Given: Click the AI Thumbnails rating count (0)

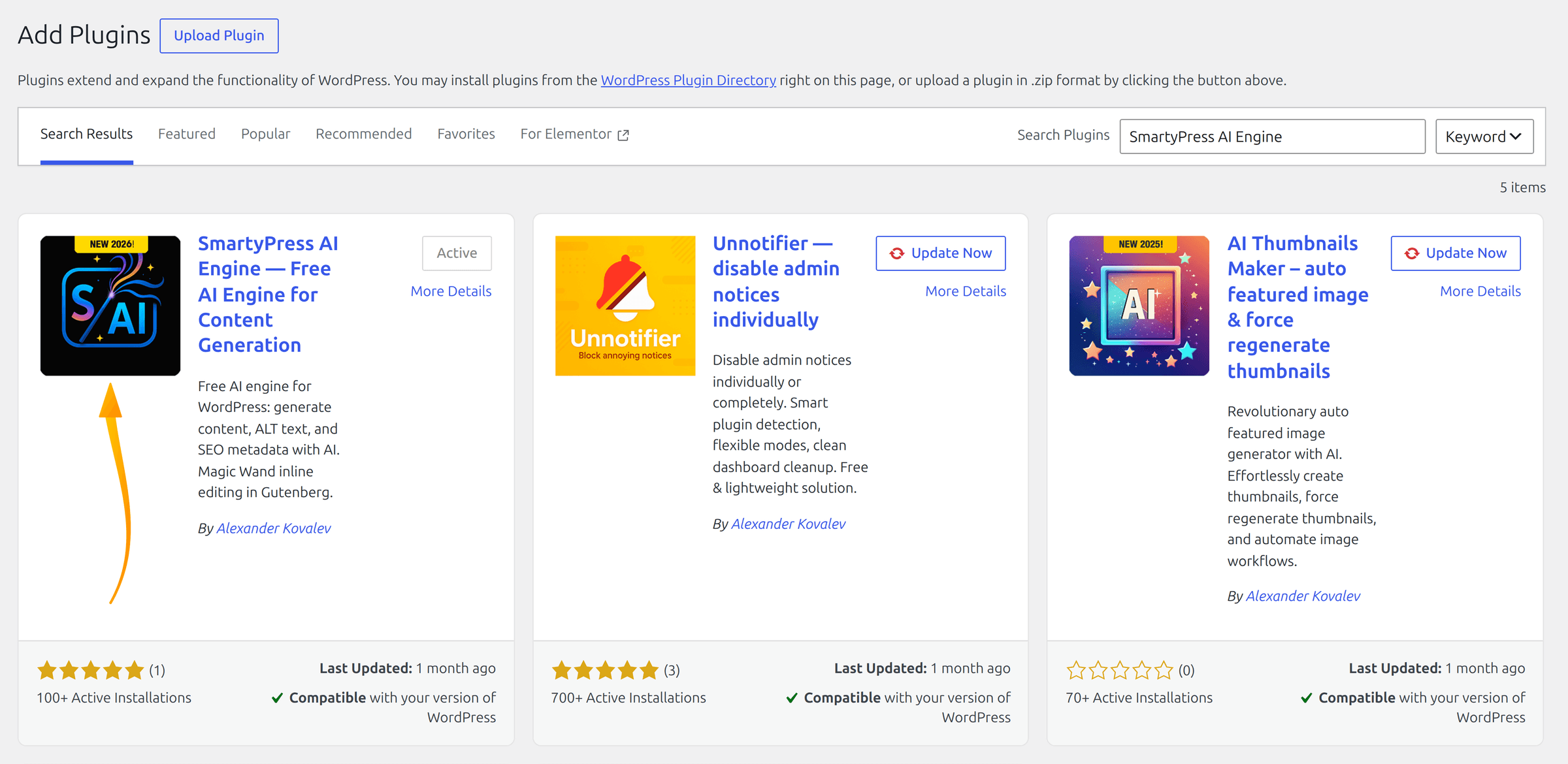Looking at the screenshot, I should pos(1186,671).
